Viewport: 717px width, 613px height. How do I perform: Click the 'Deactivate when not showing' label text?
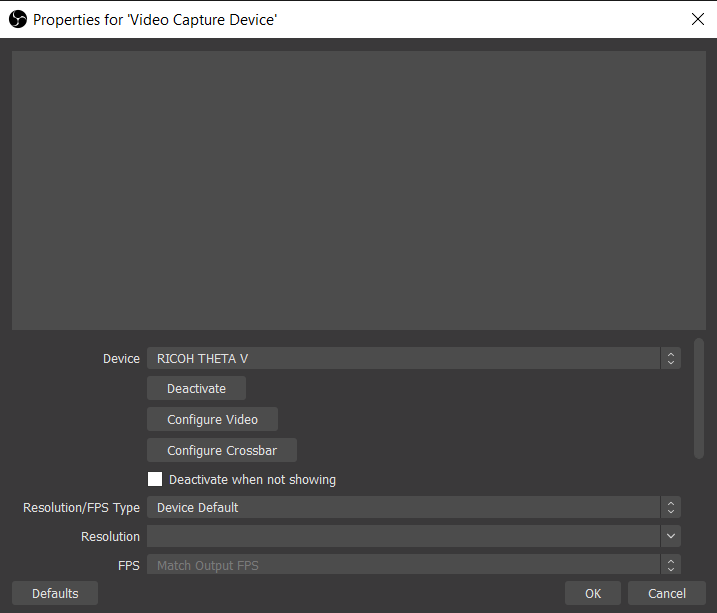[252, 480]
